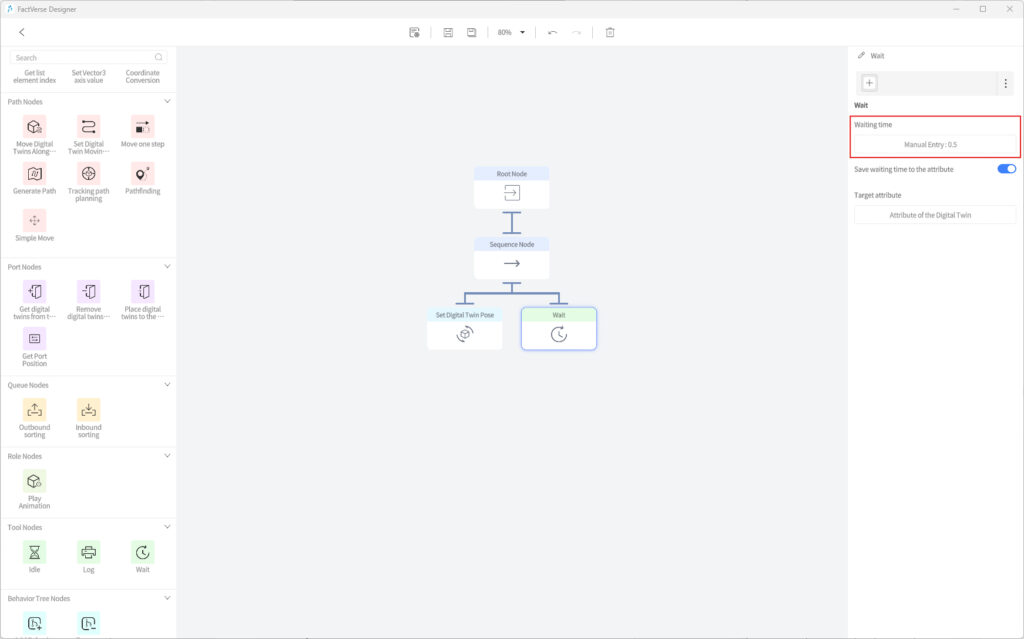Select Coordinate Conversion node
Screen dimensions: 1024x639
tap(142, 76)
